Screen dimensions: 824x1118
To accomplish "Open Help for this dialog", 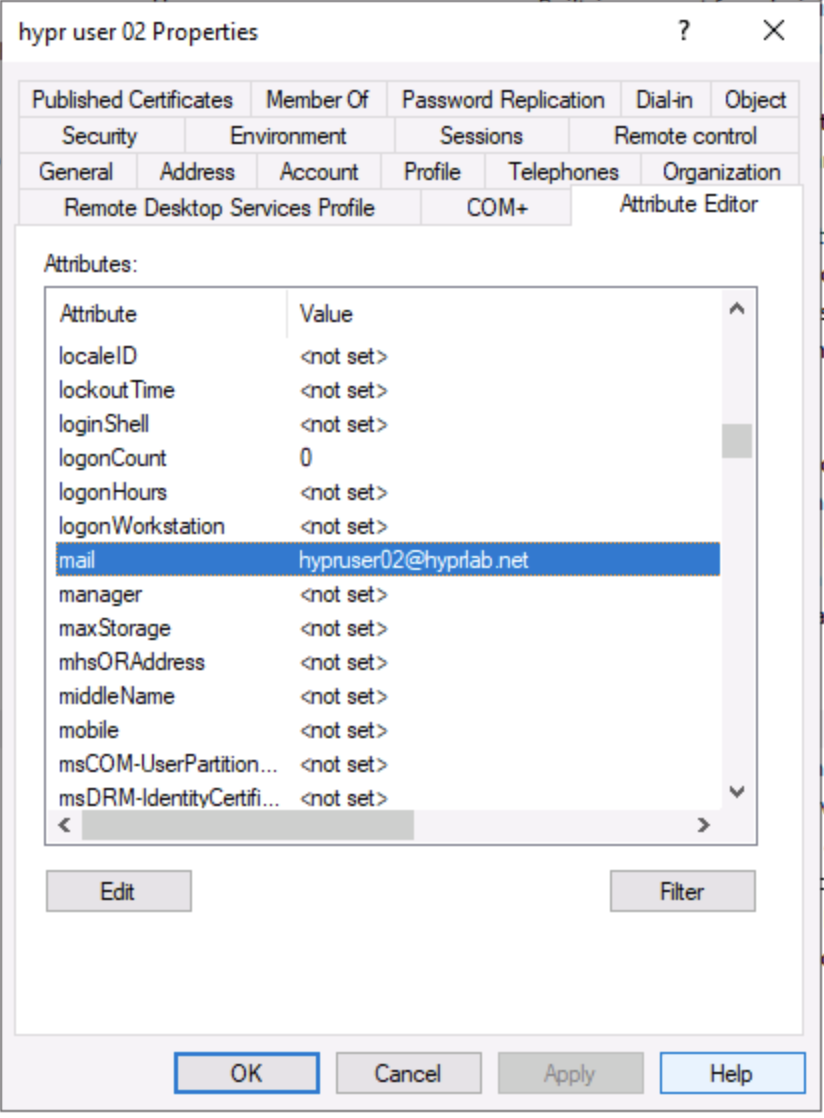I will point(733,1072).
